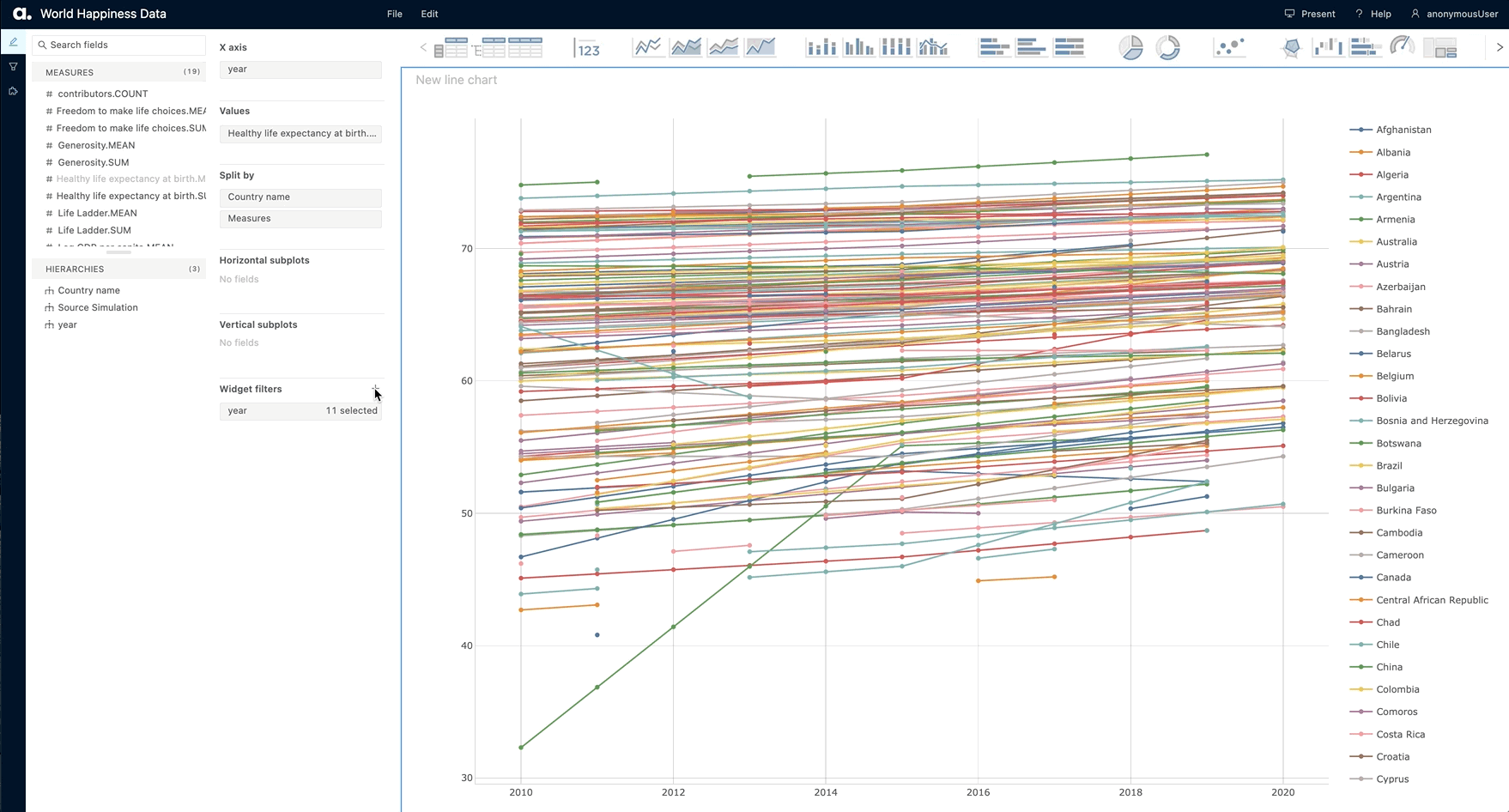Select Generosity.SUM measure
Image resolution: width=1509 pixels, height=812 pixels.
click(x=93, y=162)
